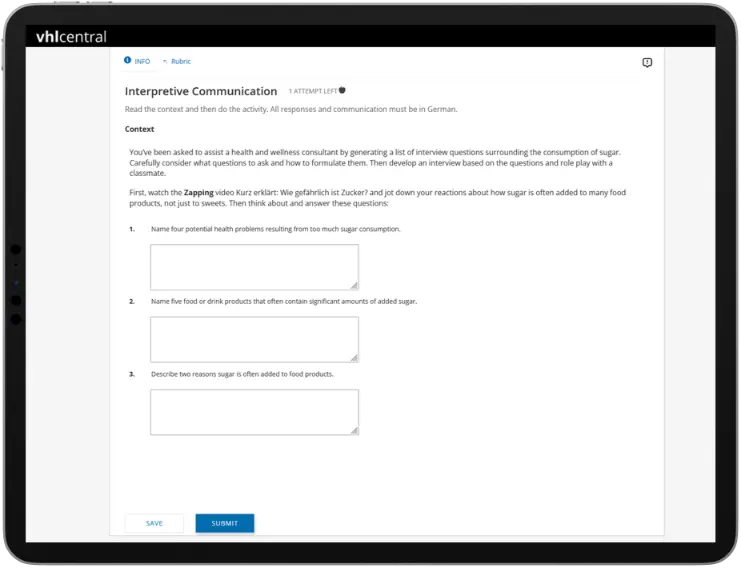The height and width of the screenshot is (568, 741).
Task: Focus the answer field for question 2
Action: 254,339
